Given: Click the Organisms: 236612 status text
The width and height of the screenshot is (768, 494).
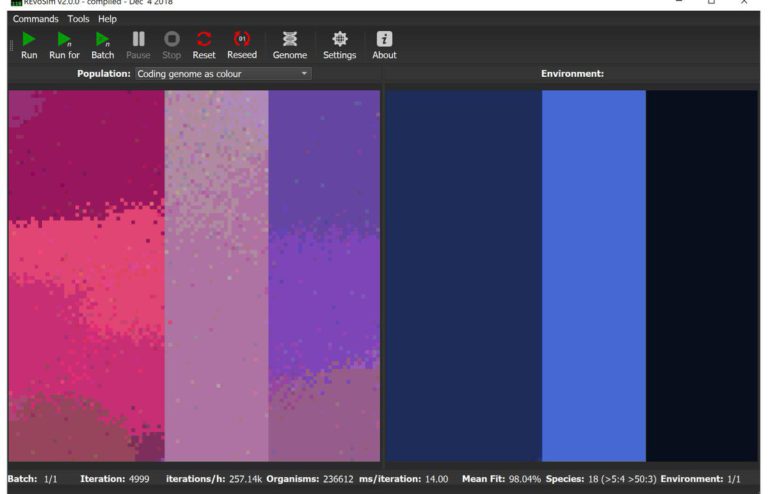Looking at the screenshot, I should click(x=310, y=479).
